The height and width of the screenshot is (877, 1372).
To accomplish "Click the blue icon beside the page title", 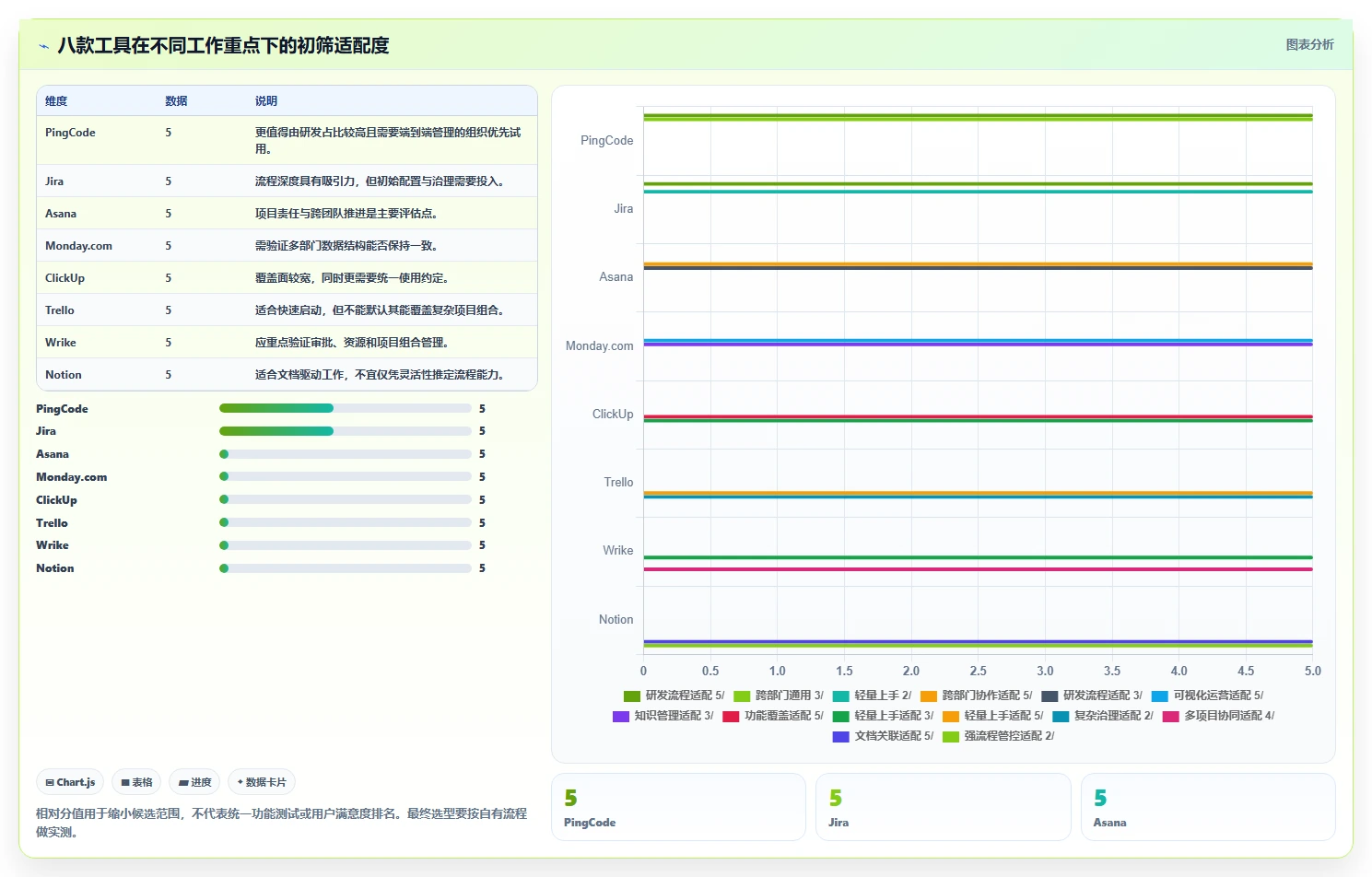I will tap(43, 46).
